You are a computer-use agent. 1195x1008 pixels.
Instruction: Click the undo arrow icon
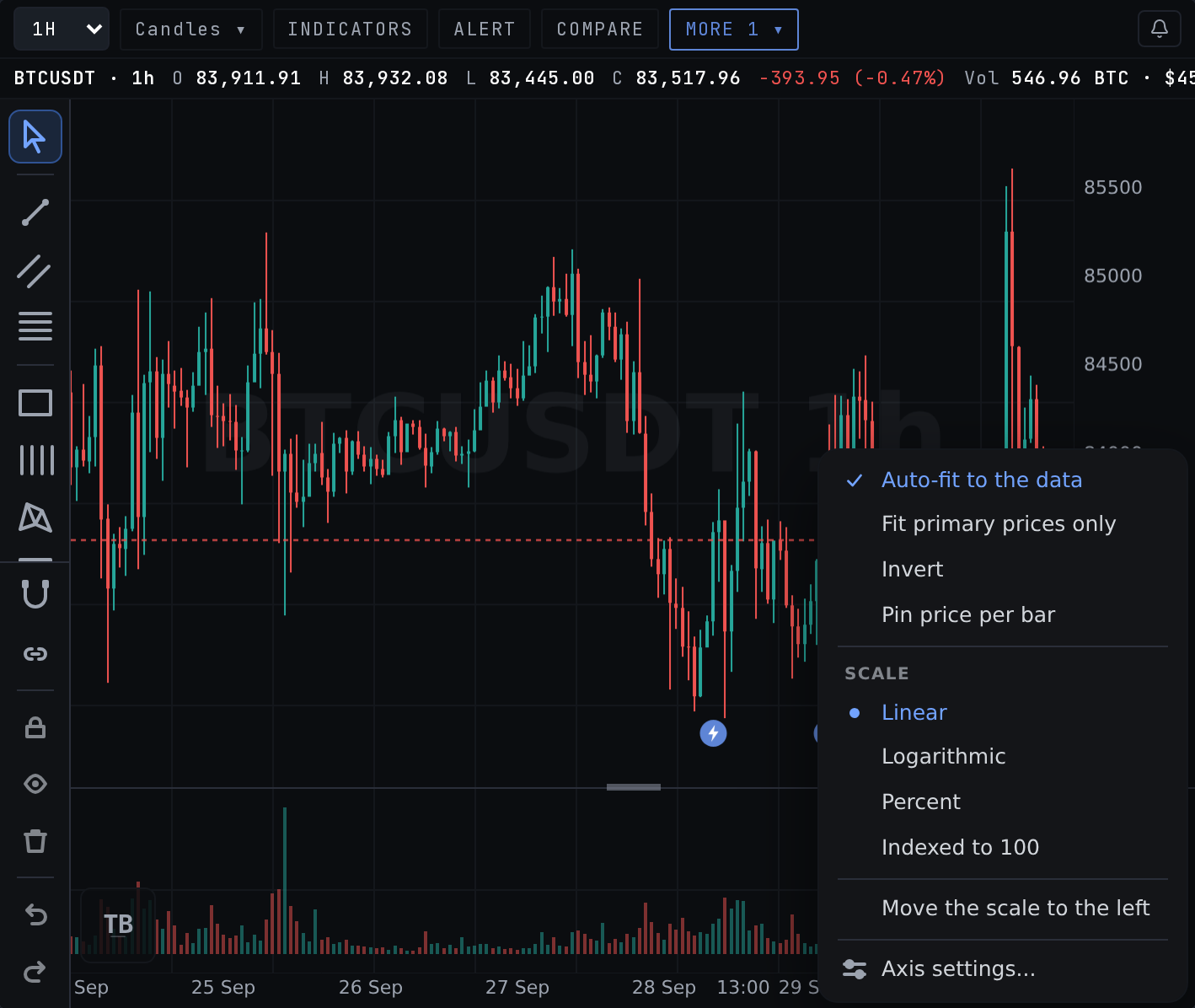35,914
